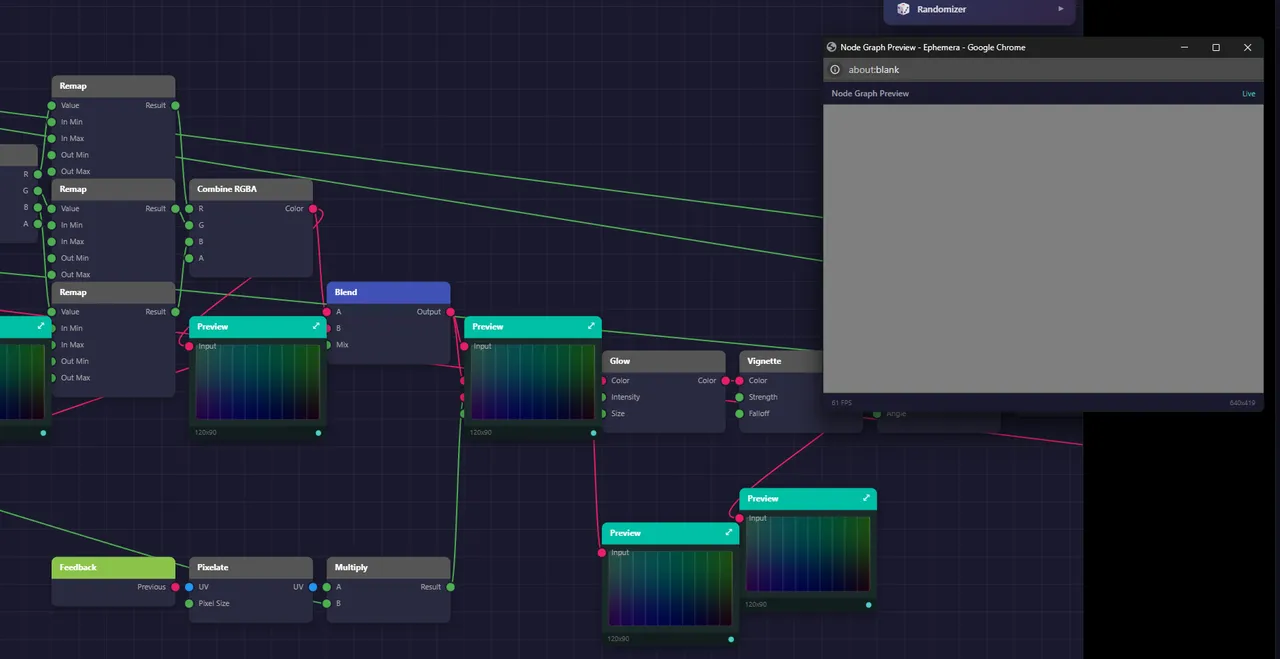The height and width of the screenshot is (659, 1280).
Task: Click the Multiply Result output port
Action: pos(450,587)
